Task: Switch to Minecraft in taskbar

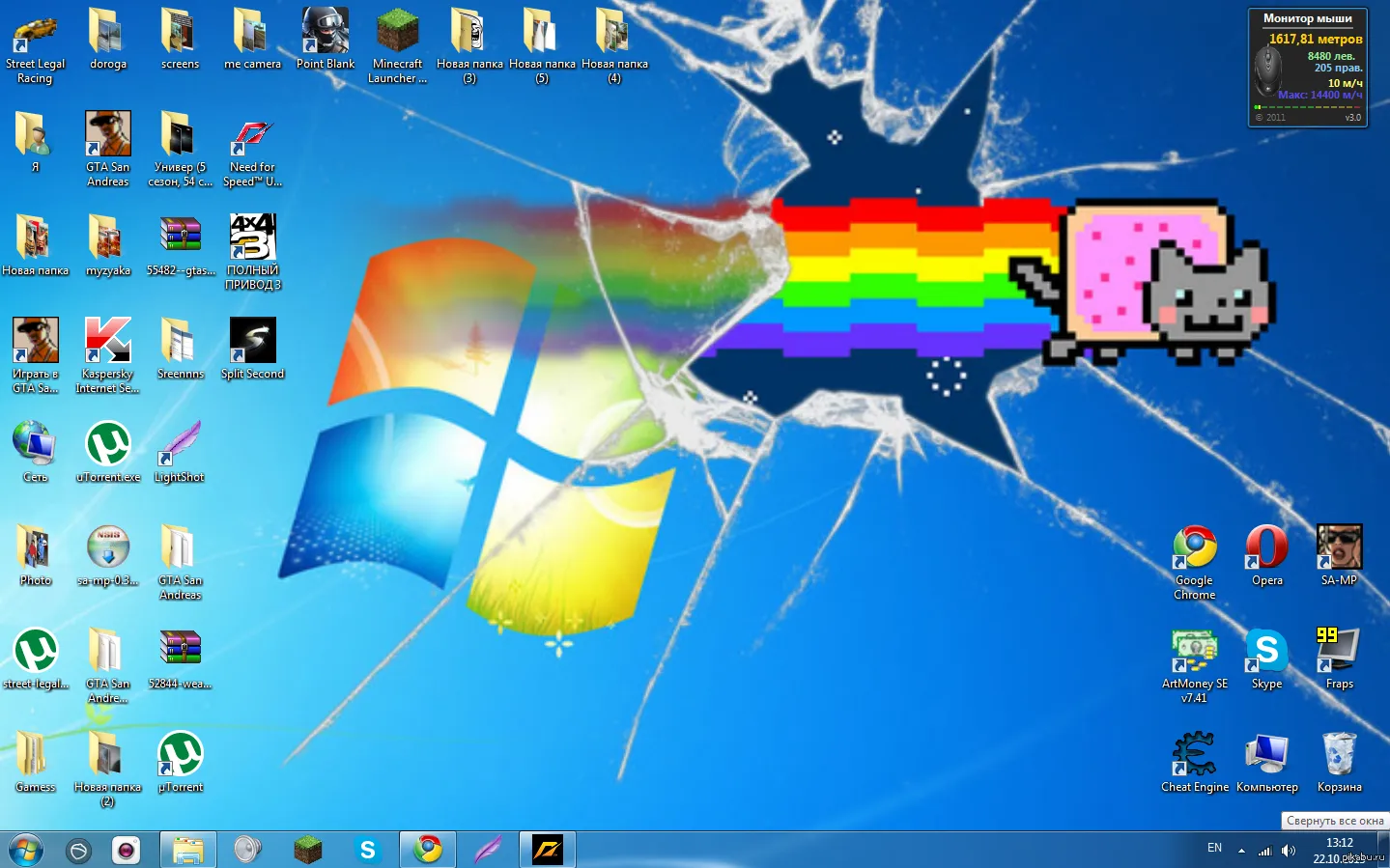Action: point(308,850)
